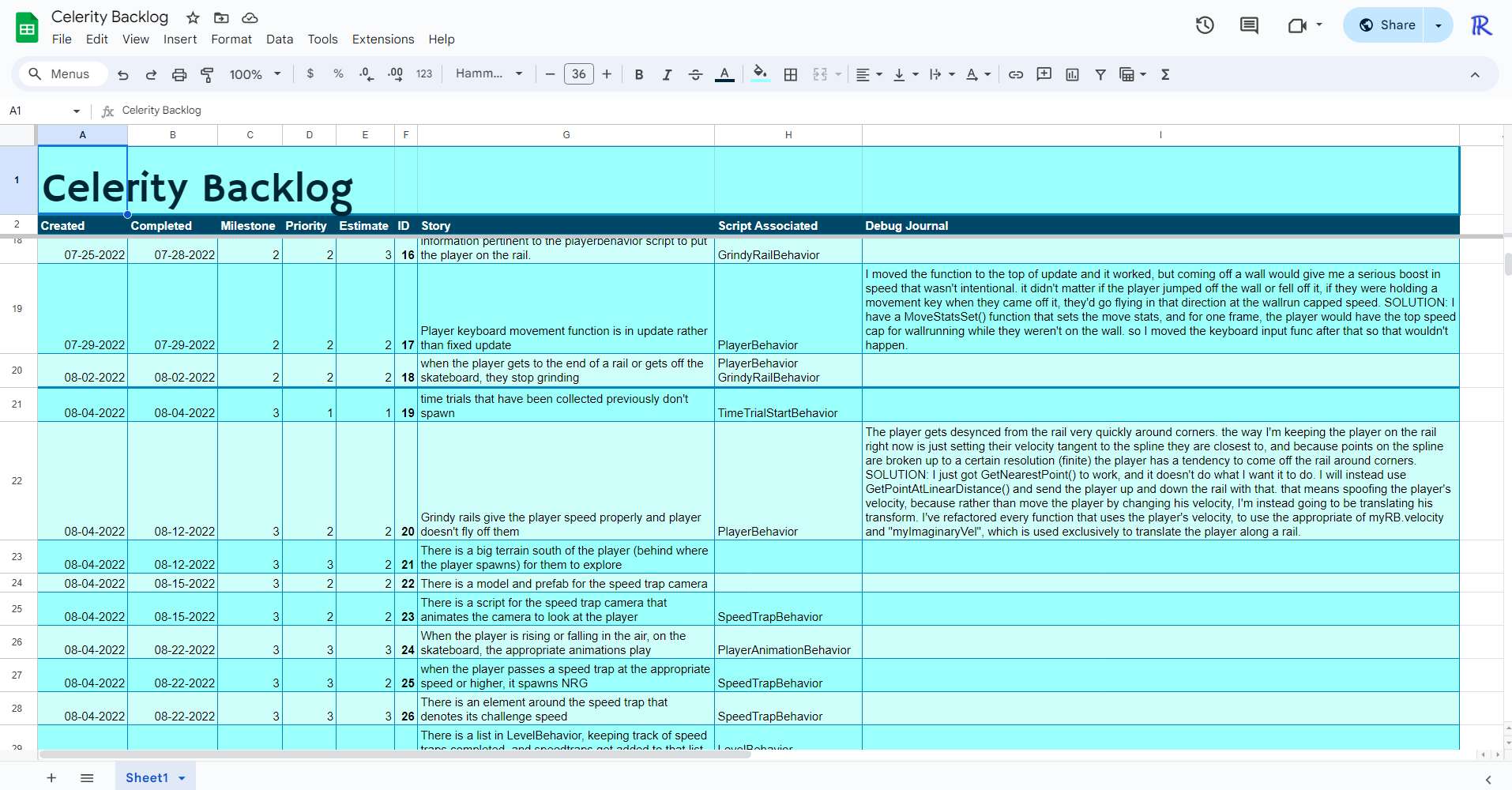Increase font size with plus button
The height and width of the screenshot is (790, 1512).
(607, 74)
